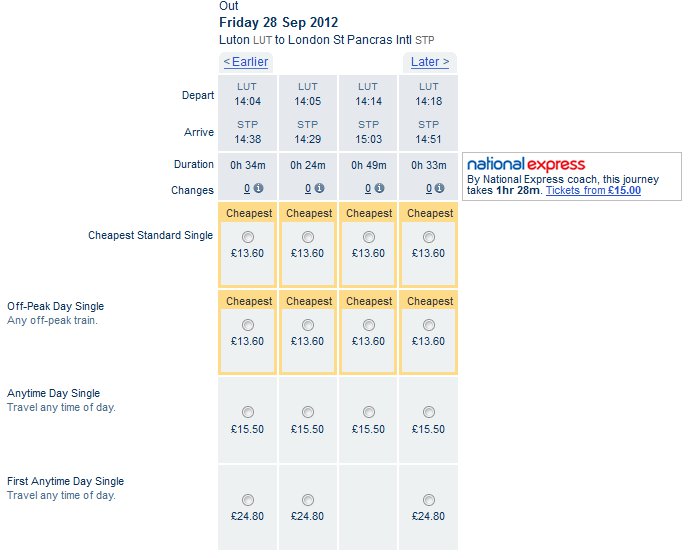Click the 0 changes link for 14:18 train
This screenshot has width=694, height=558.
pyautogui.click(x=428, y=189)
